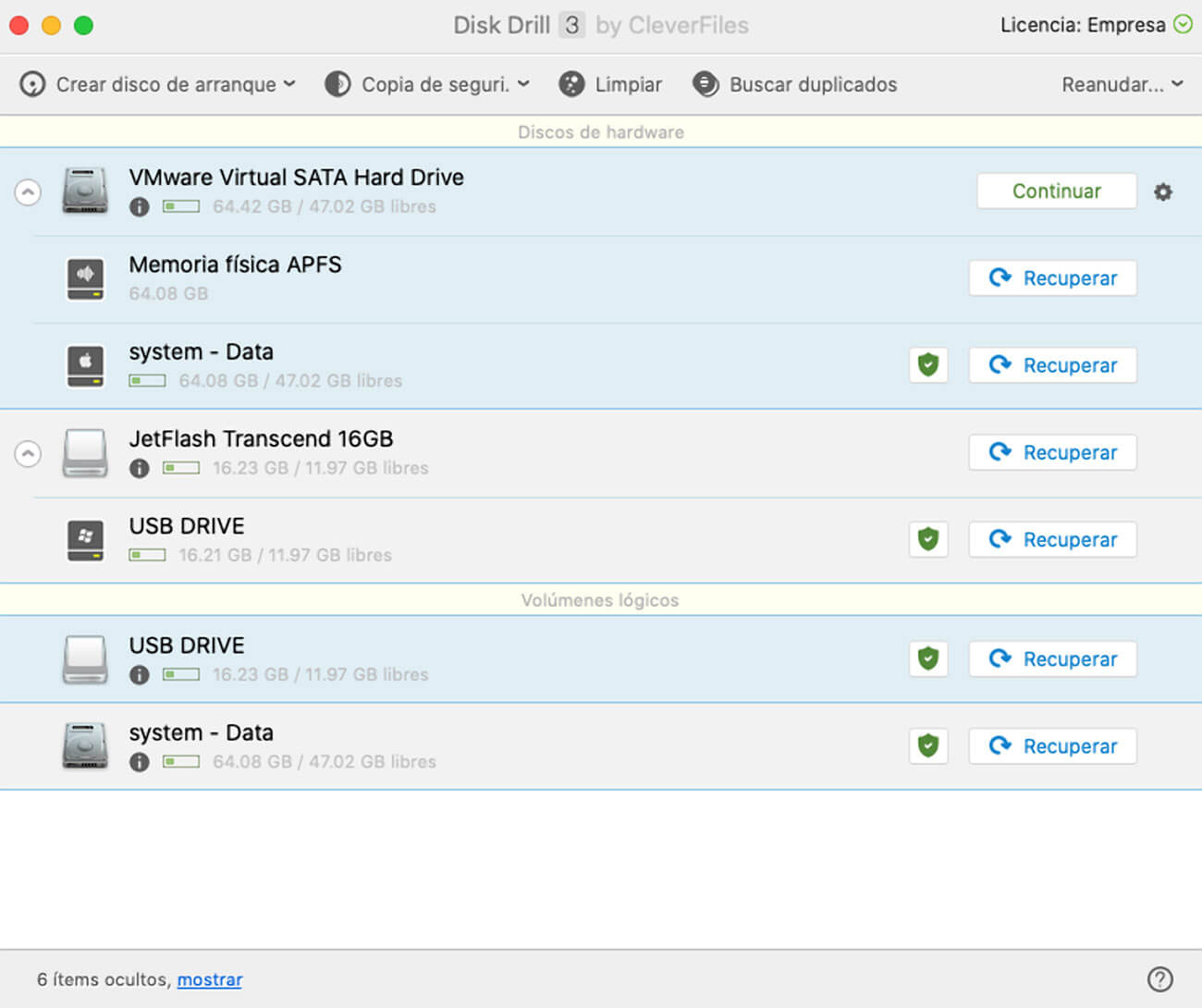Viewport: 1202px width, 1008px height.
Task: Click Recuperar for JetFlash Transcend 16GB
Action: tap(1052, 451)
